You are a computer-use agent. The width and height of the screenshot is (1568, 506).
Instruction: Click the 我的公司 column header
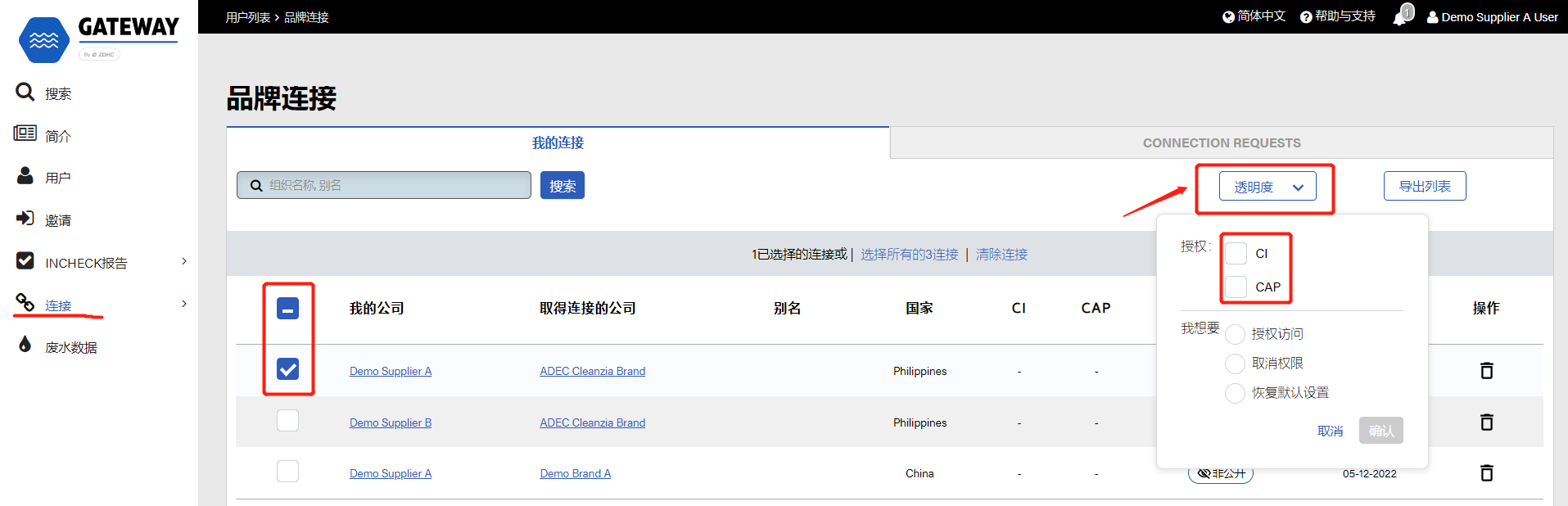(x=377, y=309)
